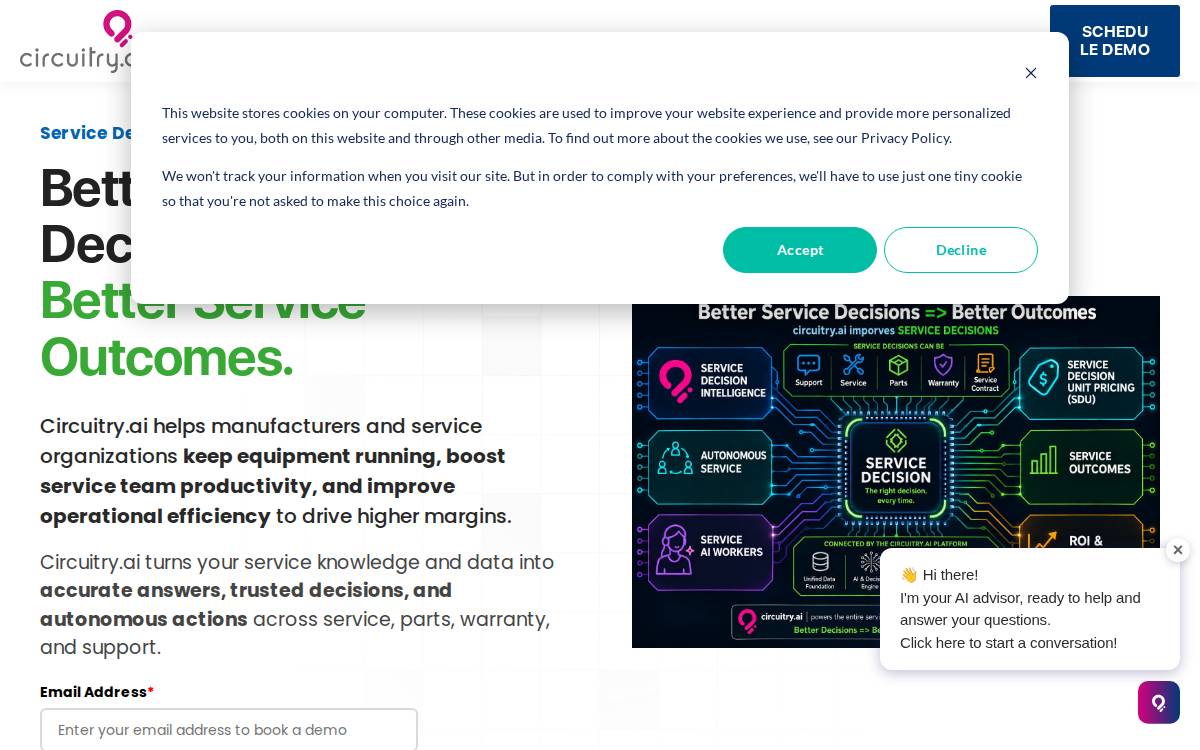
Task: Click the circuitry.ai logo in header
Action: click(76, 41)
